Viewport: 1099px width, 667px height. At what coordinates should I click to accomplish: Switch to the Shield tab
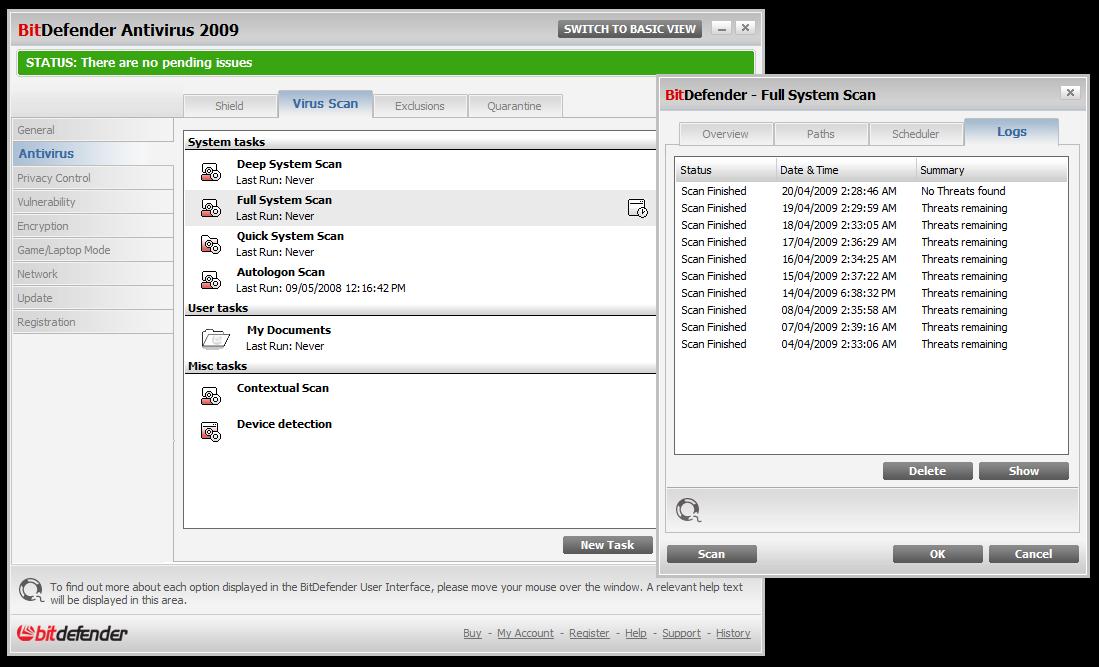point(229,106)
